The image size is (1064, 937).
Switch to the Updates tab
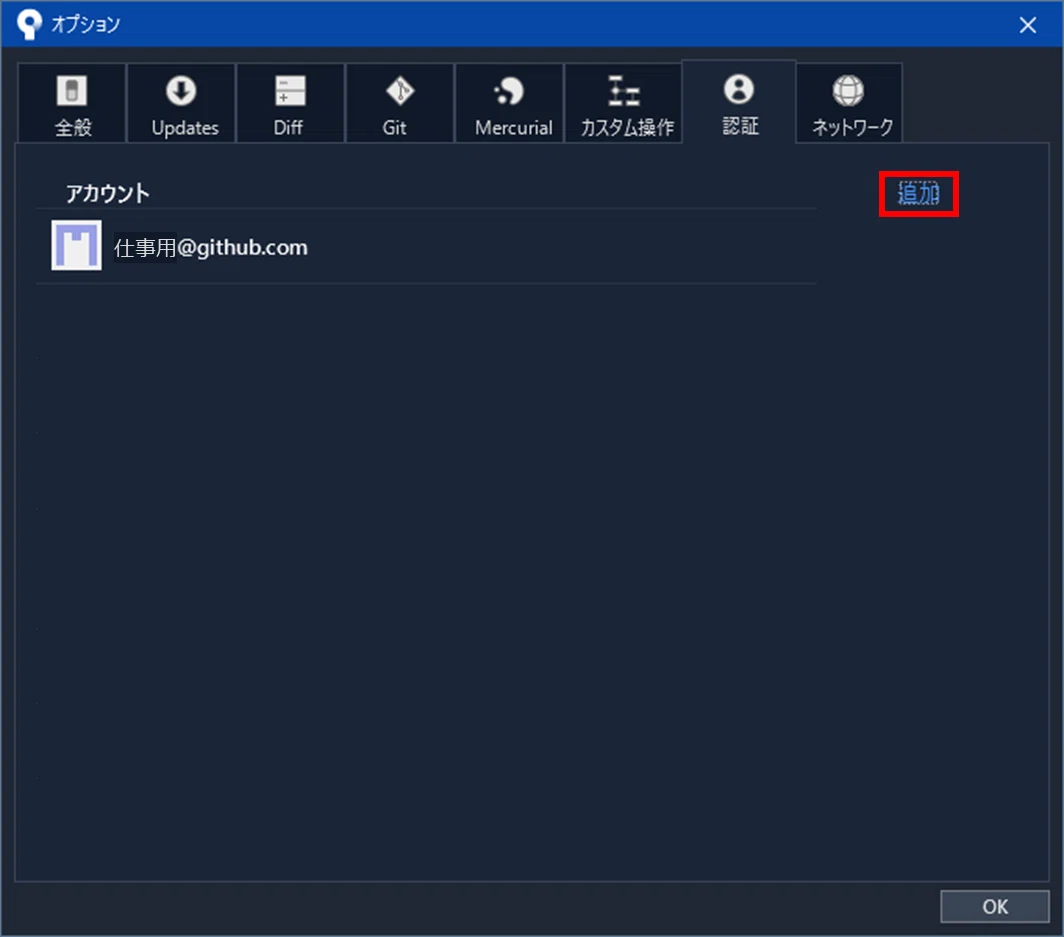click(182, 104)
